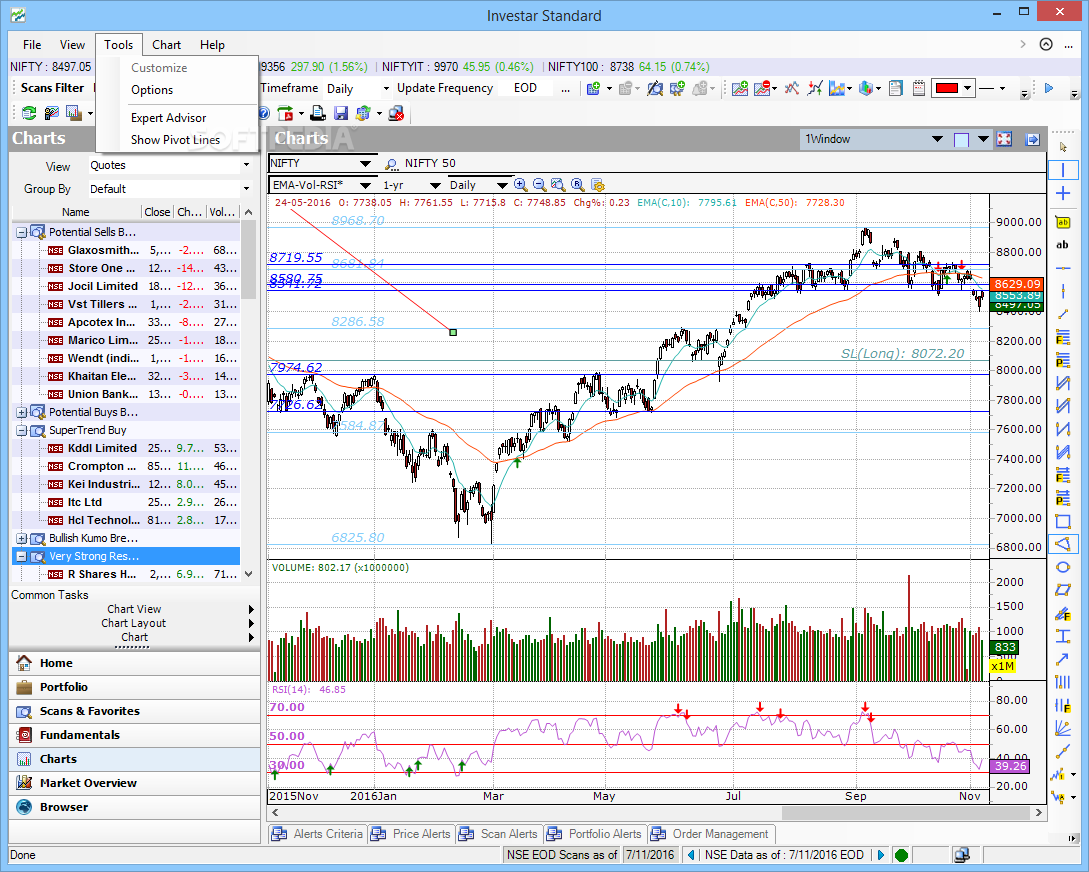Screen dimensions: 1089x872
Task: Click the full screen expand arrows icon
Action: pyautogui.click(x=1004, y=139)
